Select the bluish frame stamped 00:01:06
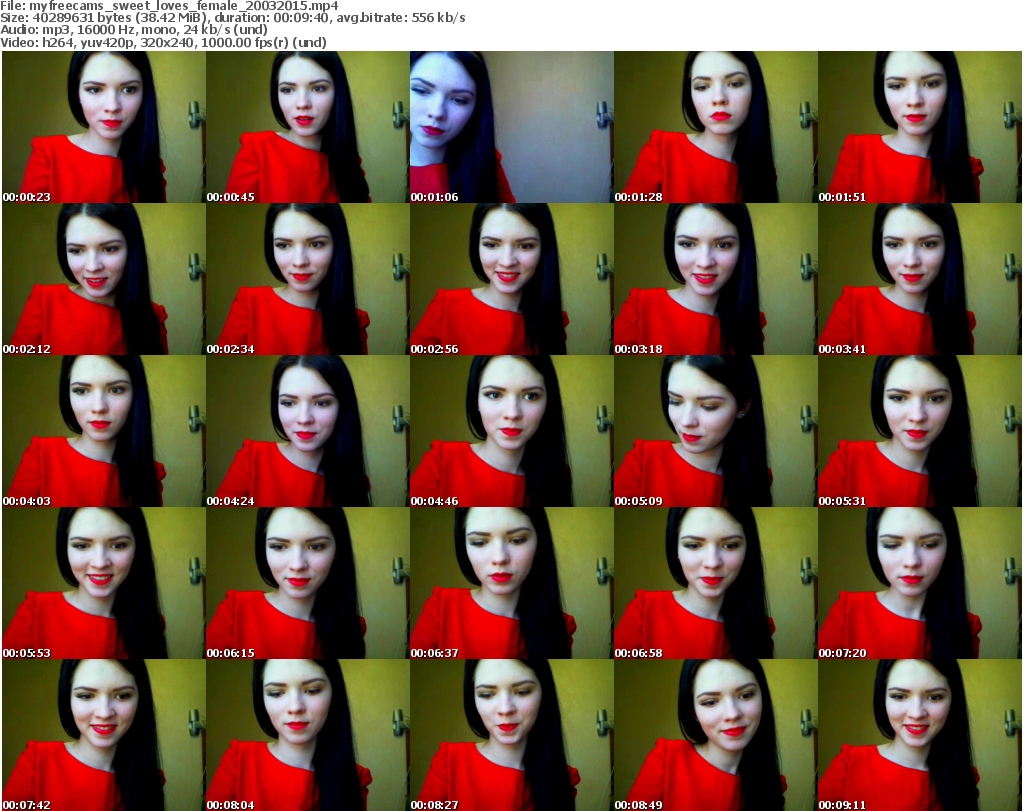The image size is (1024, 811). coord(511,127)
